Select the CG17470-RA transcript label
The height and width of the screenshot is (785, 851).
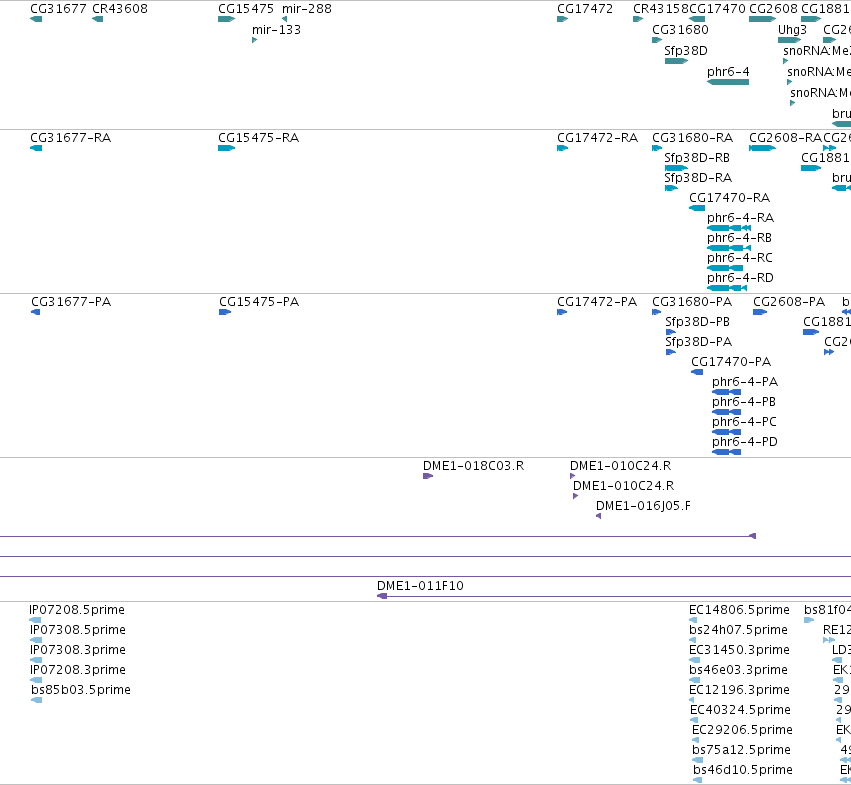(729, 198)
